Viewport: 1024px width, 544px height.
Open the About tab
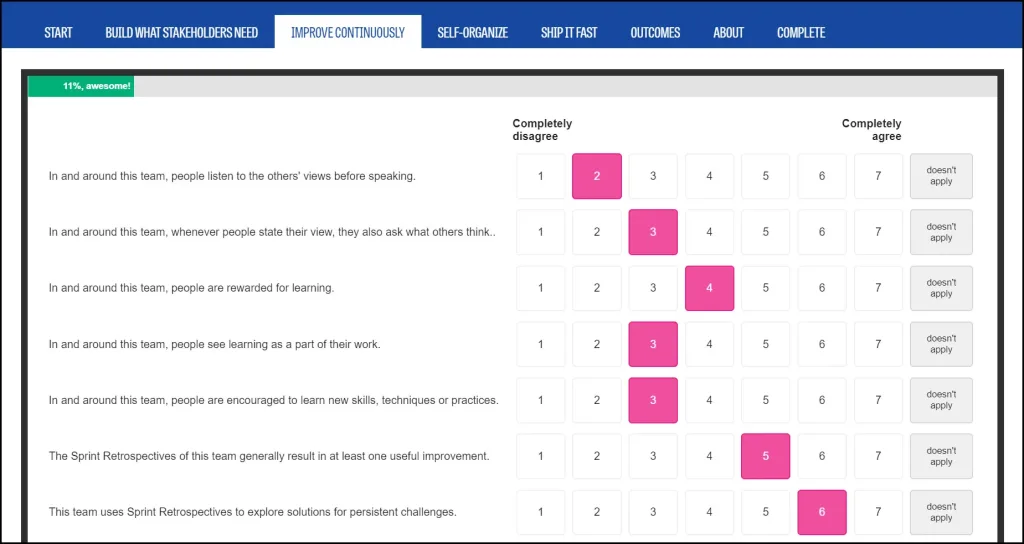(728, 33)
